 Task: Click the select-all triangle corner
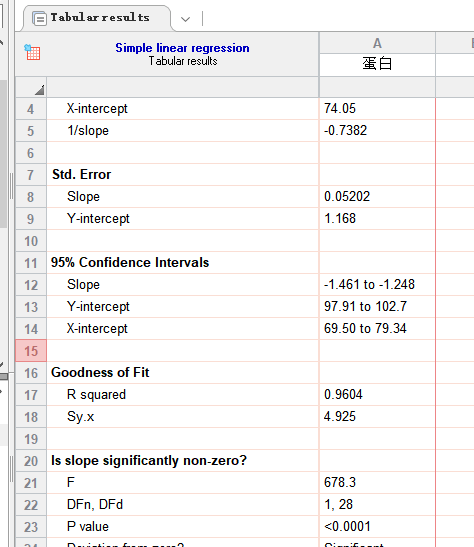click(x=39, y=90)
